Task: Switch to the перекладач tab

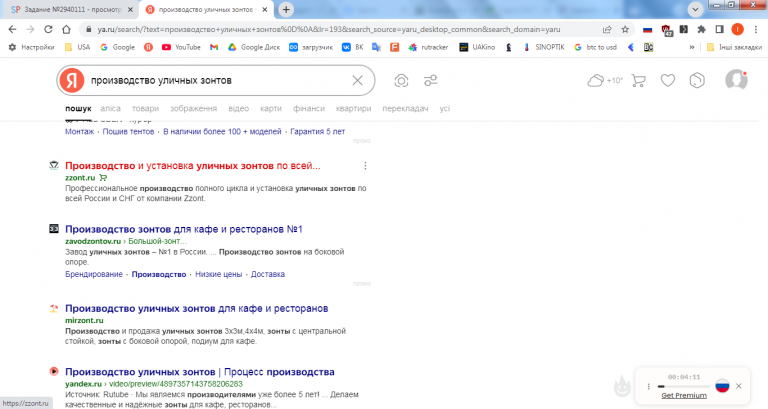Action: [x=405, y=108]
